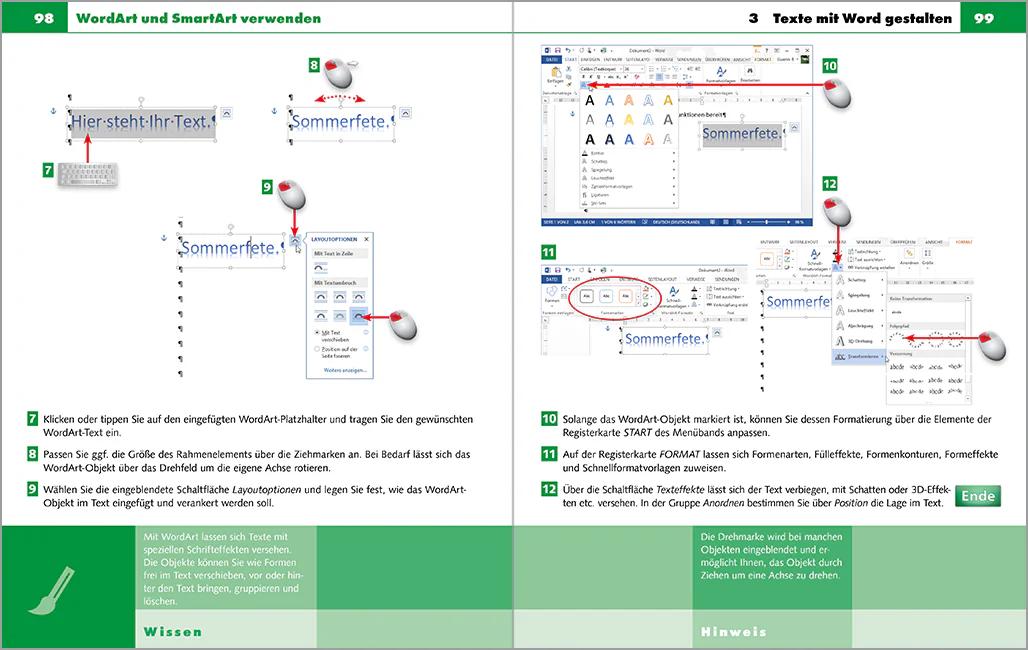
Task: Expand the Zahlenformatvorlagen submenu
Action: (x=628, y=186)
